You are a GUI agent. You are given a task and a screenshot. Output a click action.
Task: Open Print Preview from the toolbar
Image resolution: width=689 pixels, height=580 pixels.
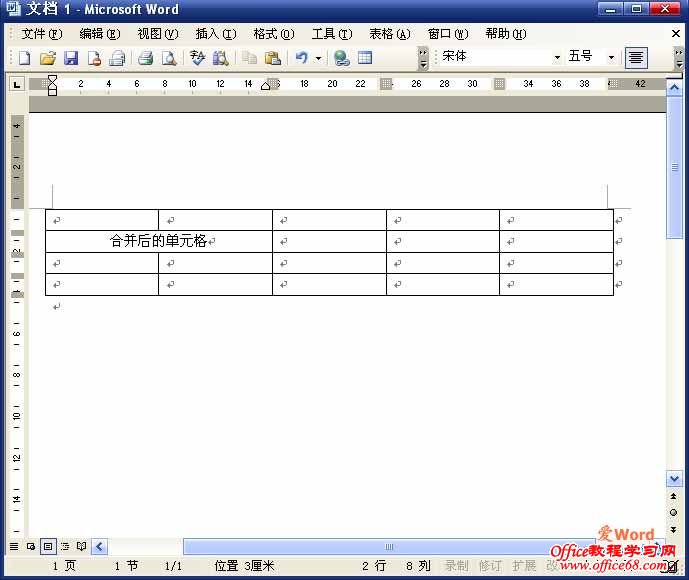pos(169,58)
